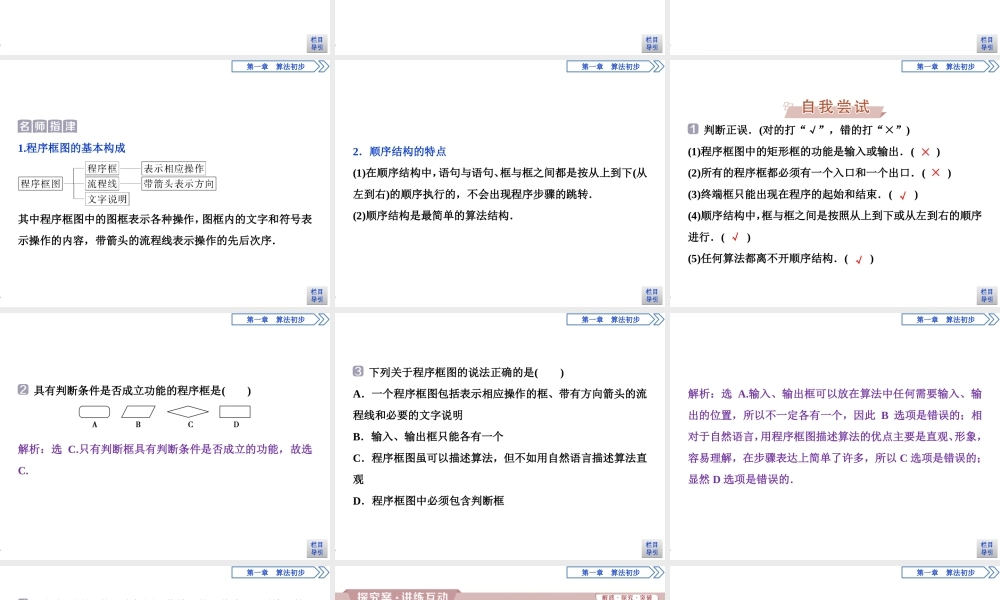Click the 第一章 算法初步 banner above the purple 解析 slide
The image size is (1000, 600).
pyautogui.click(x=950, y=319)
